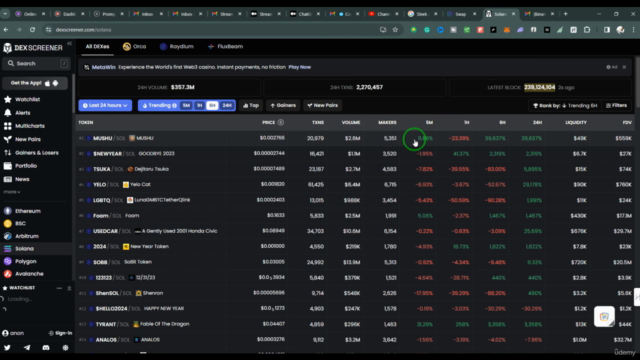Close the MetaWin ad banner
Viewport: 640px width, 360px height.
(624, 67)
